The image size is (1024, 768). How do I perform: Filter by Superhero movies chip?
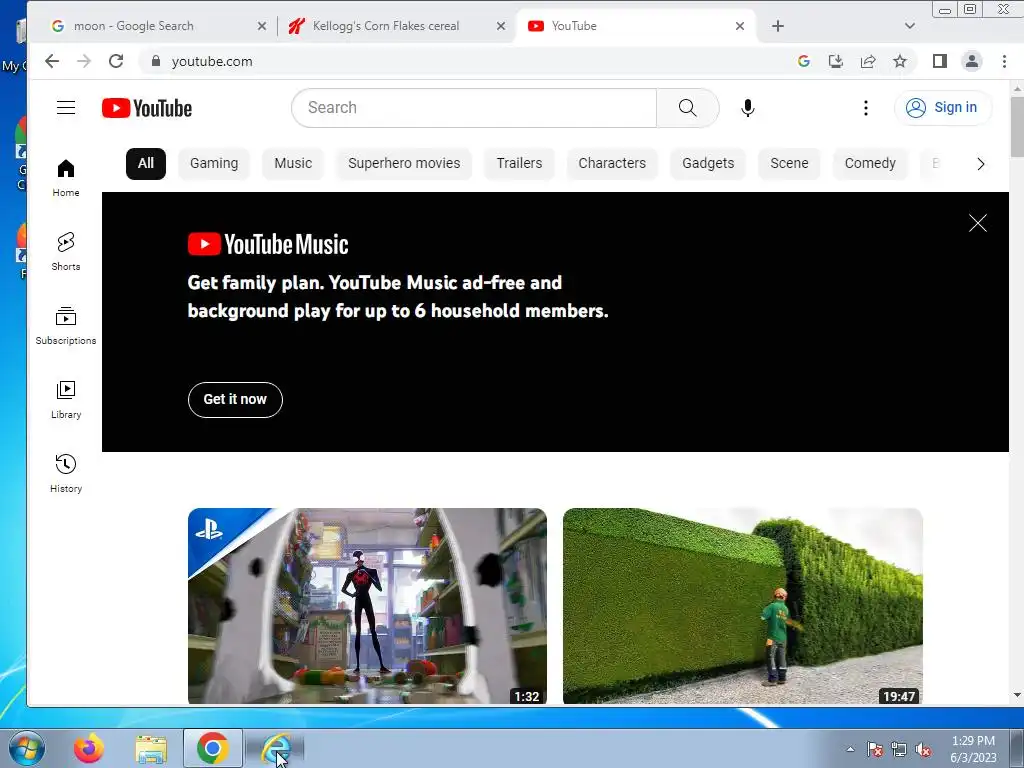point(404,163)
